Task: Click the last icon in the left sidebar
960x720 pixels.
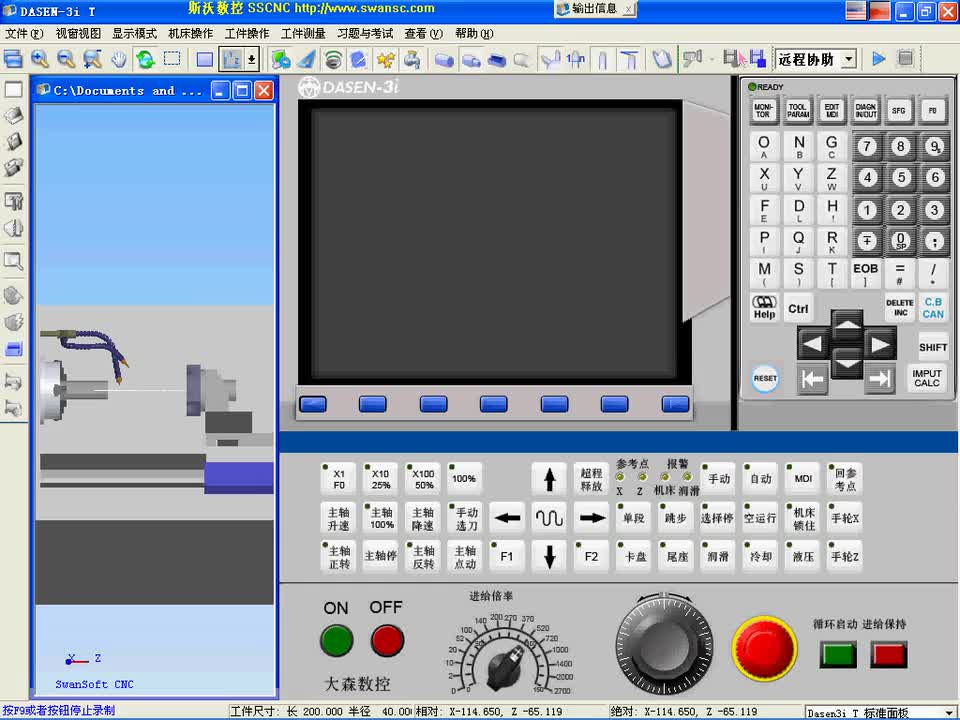Action: [13, 407]
